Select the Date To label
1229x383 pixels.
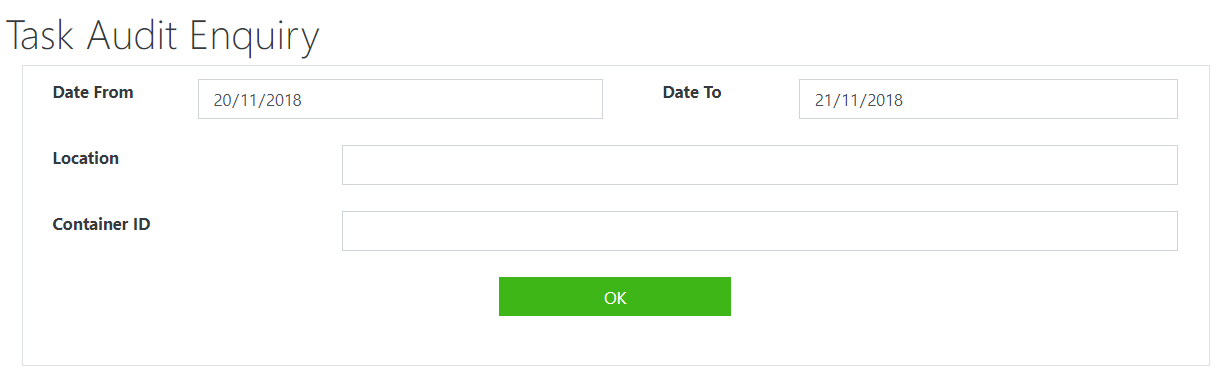[692, 92]
